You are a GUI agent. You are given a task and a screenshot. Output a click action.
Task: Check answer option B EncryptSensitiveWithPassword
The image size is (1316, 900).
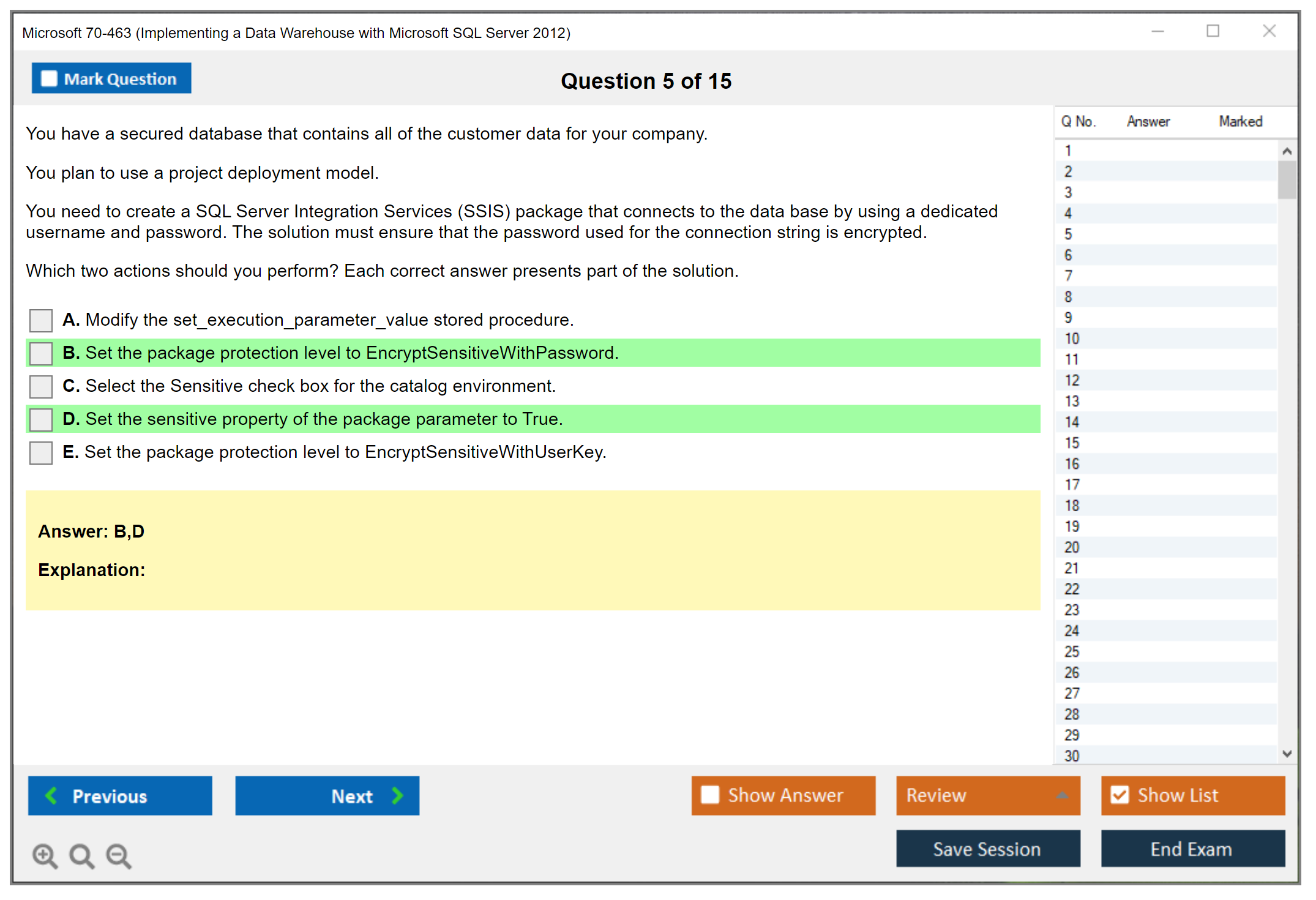click(41, 353)
